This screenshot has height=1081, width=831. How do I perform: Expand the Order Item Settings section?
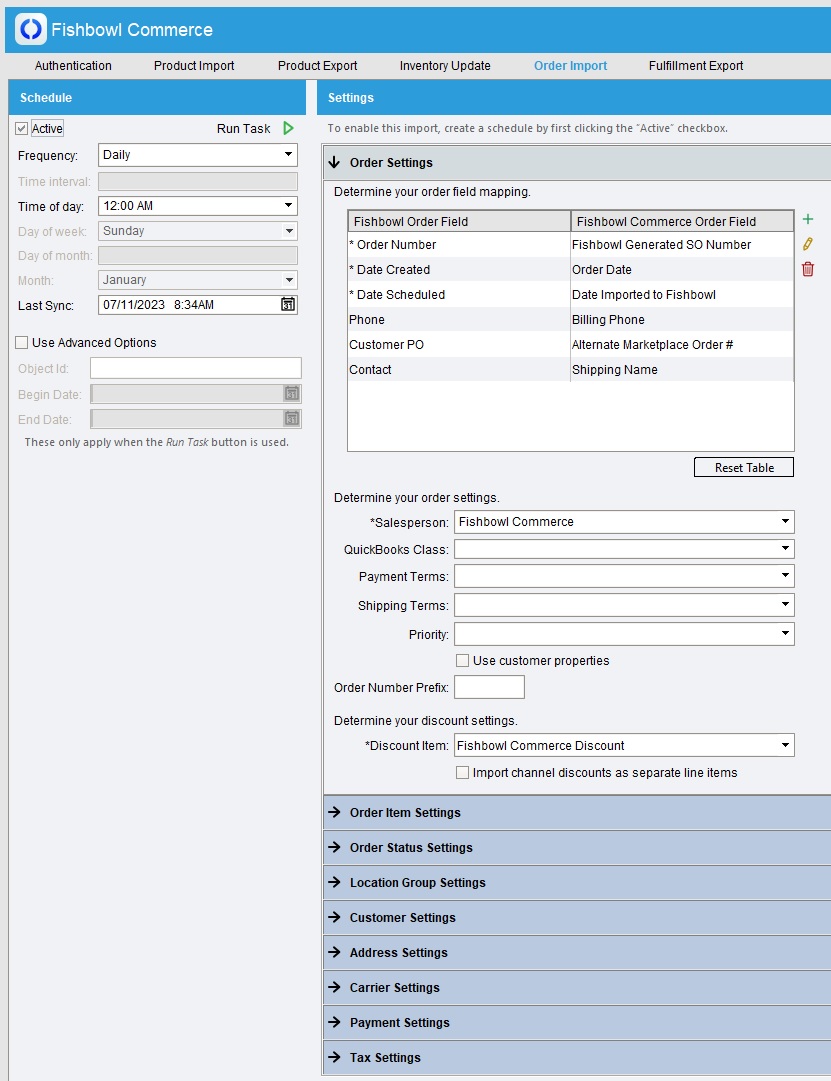pyautogui.click(x=405, y=813)
